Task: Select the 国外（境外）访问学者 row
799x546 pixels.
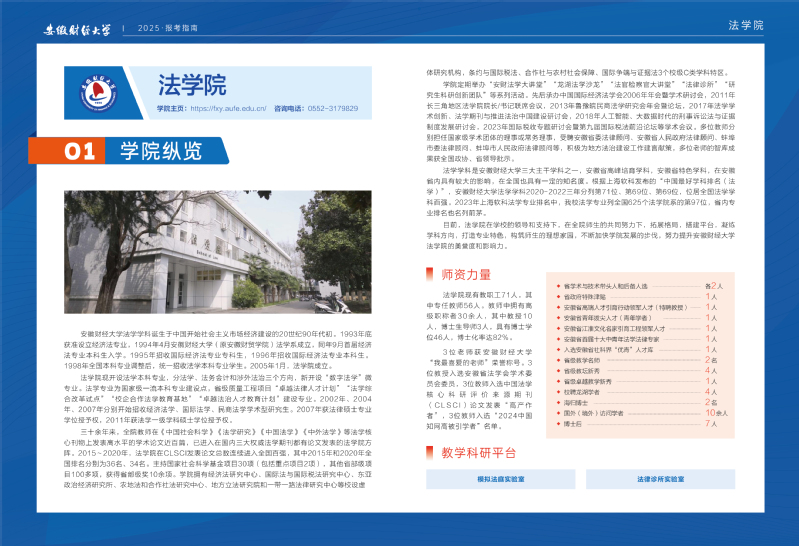Action: click(x=642, y=413)
